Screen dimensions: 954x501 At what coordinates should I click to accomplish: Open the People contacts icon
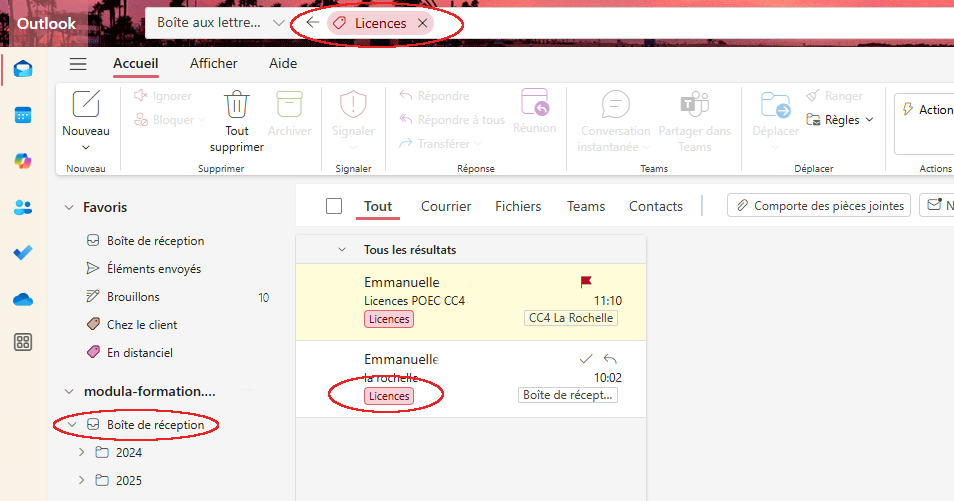[x=23, y=207]
